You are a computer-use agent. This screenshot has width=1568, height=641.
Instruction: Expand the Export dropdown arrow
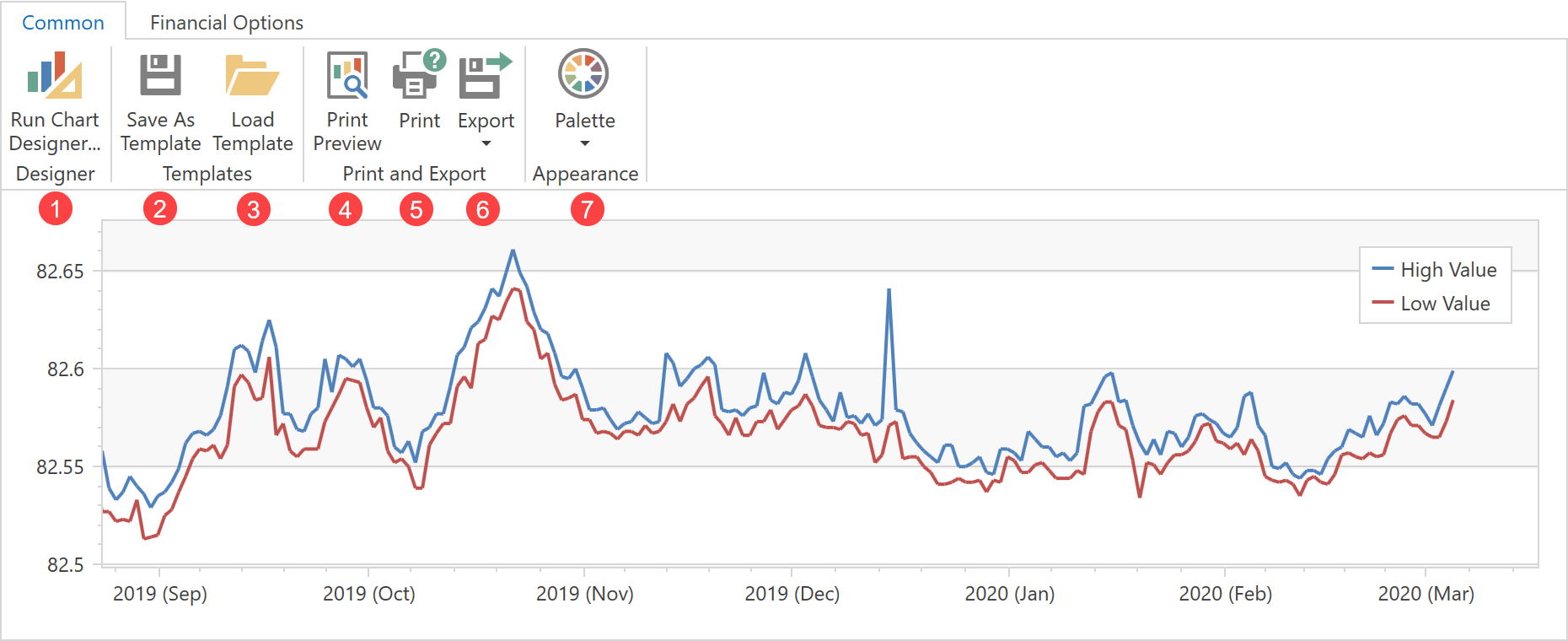(486, 143)
